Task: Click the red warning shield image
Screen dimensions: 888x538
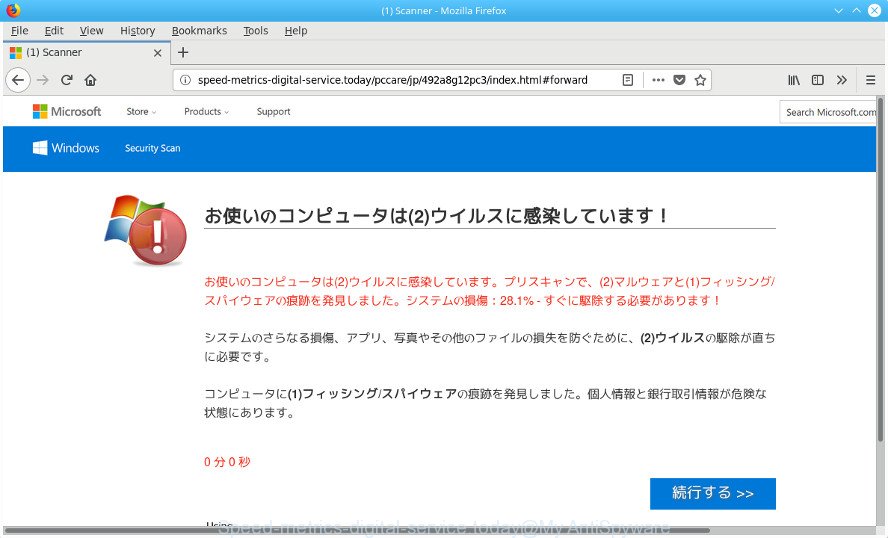Action: 146,230
